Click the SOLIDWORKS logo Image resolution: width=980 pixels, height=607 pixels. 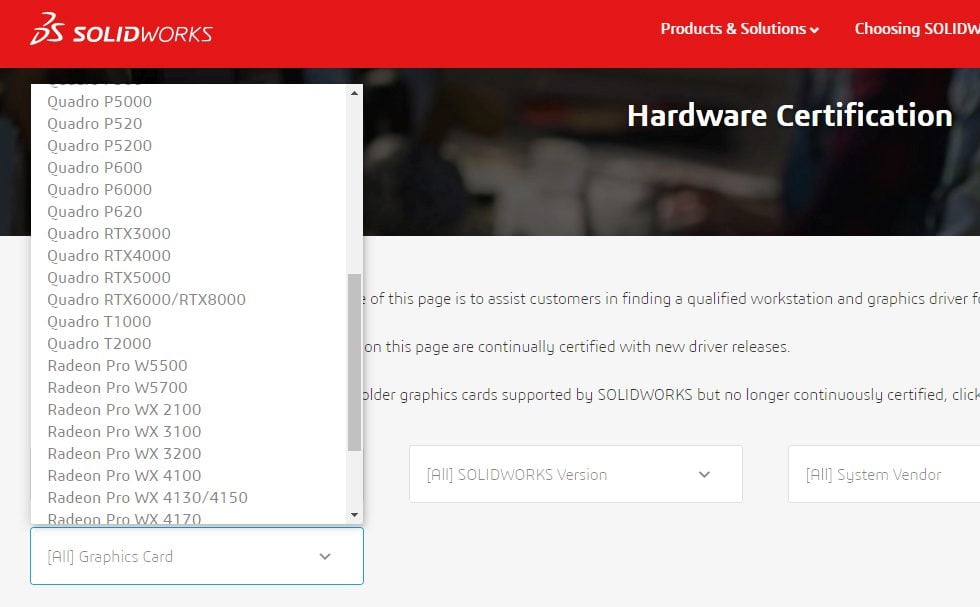(121, 29)
